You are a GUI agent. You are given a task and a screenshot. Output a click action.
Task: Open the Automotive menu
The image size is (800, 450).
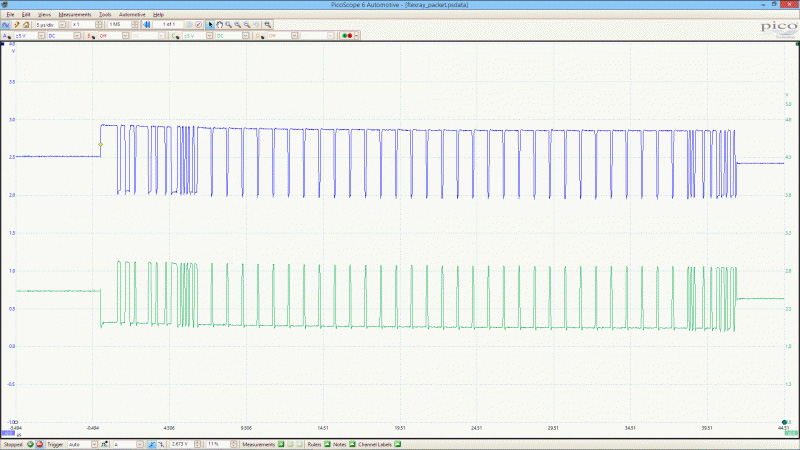(131, 15)
